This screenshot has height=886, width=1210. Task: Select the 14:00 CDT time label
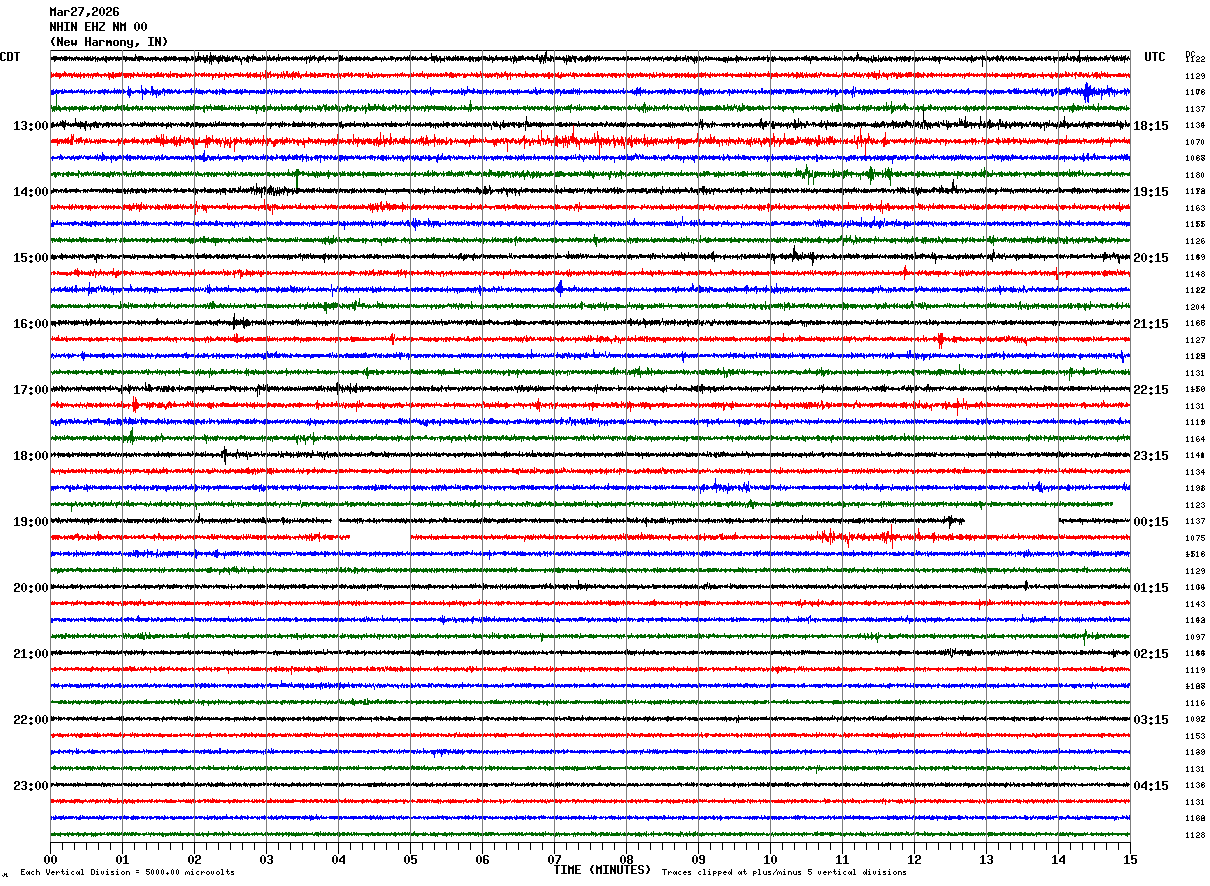click(x=30, y=192)
